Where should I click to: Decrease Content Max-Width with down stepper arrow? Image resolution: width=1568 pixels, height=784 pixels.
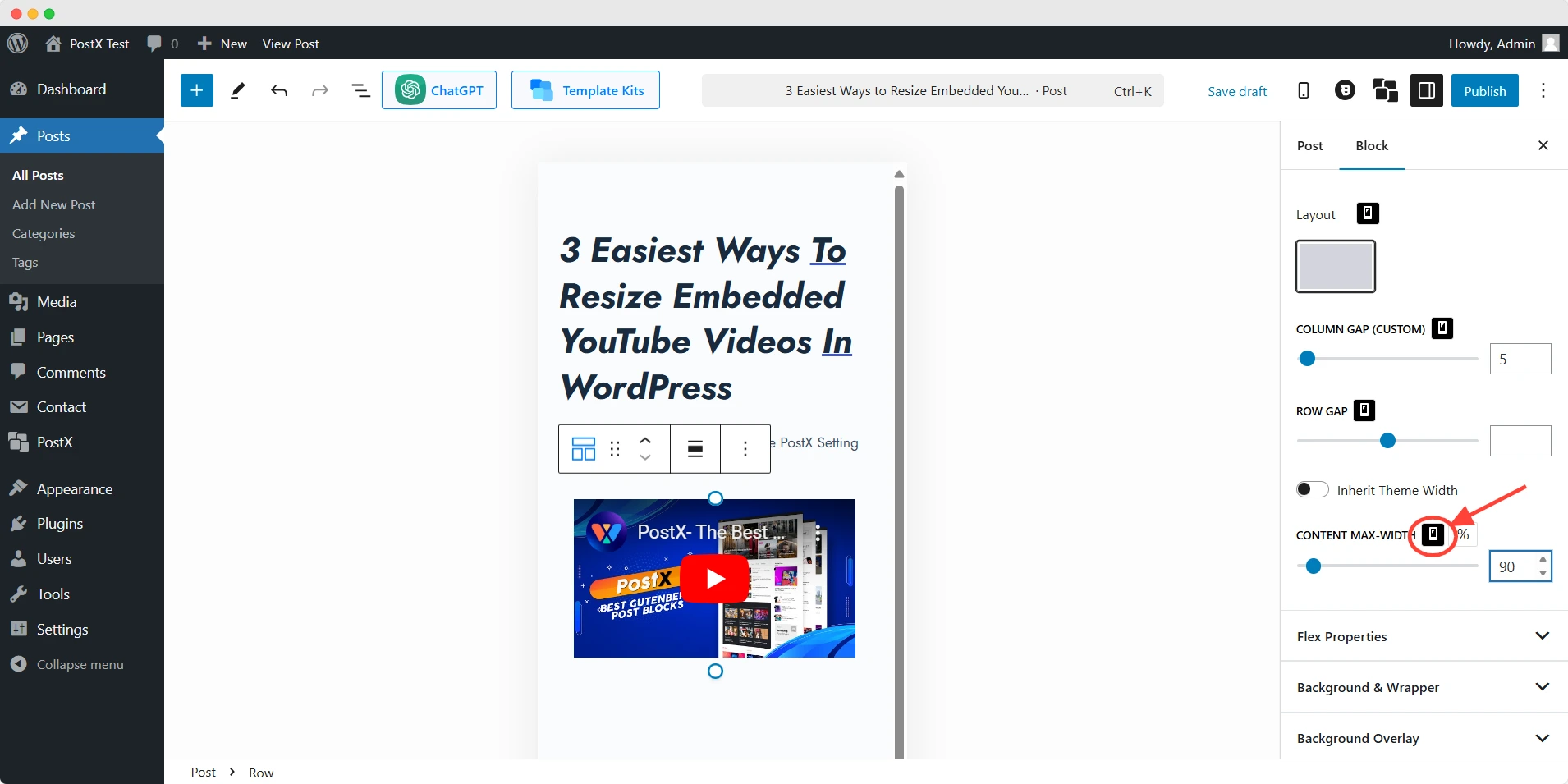click(1543, 573)
